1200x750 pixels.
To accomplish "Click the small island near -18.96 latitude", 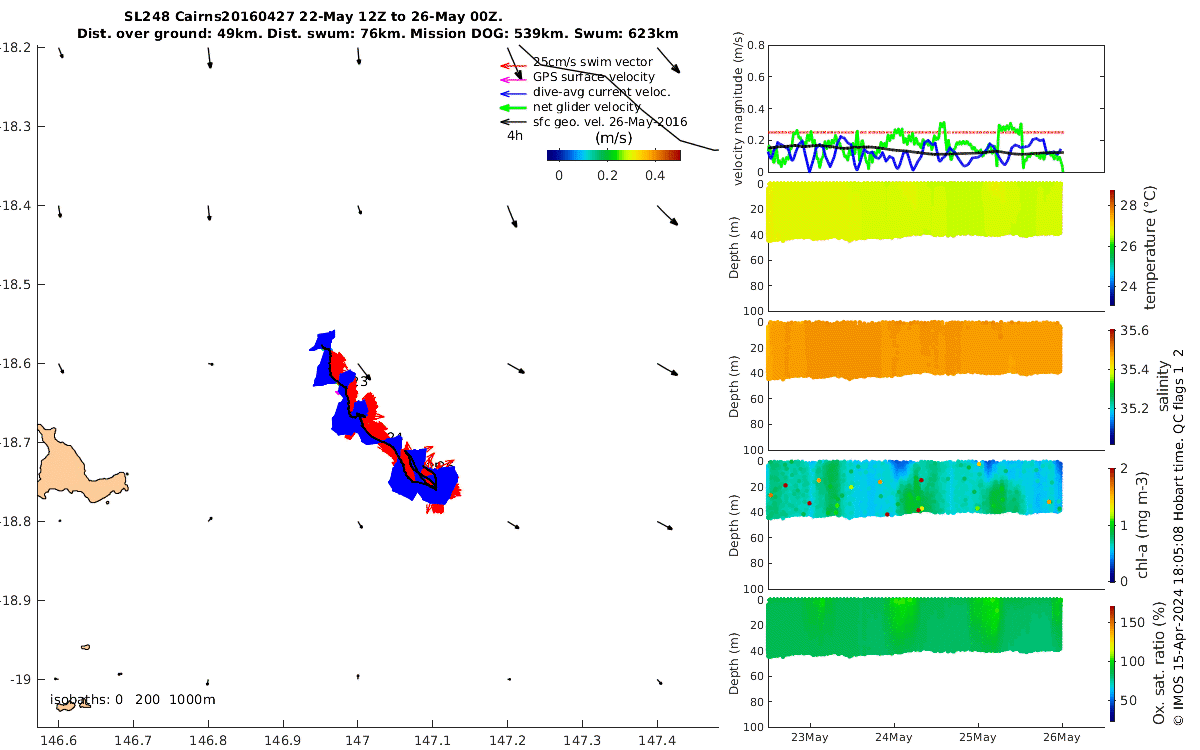I will [86, 647].
